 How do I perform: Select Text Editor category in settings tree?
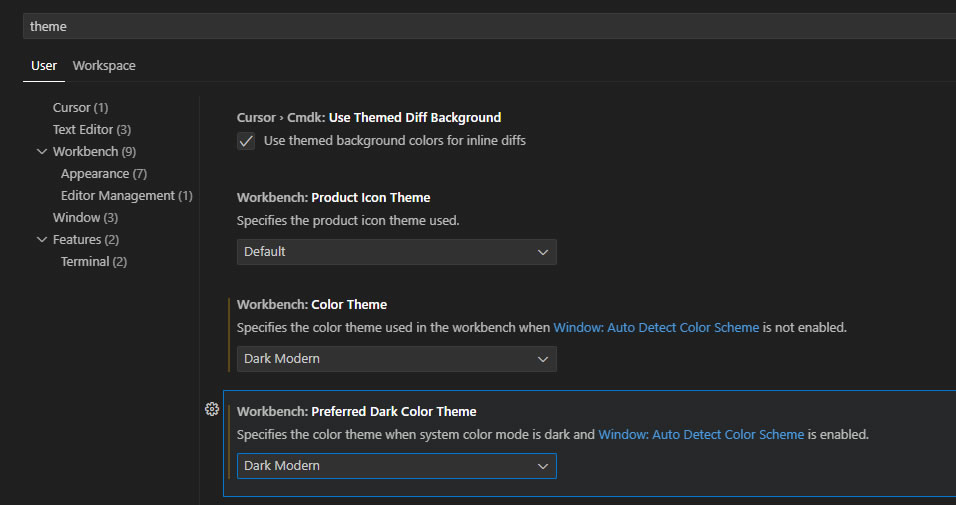(x=91, y=130)
